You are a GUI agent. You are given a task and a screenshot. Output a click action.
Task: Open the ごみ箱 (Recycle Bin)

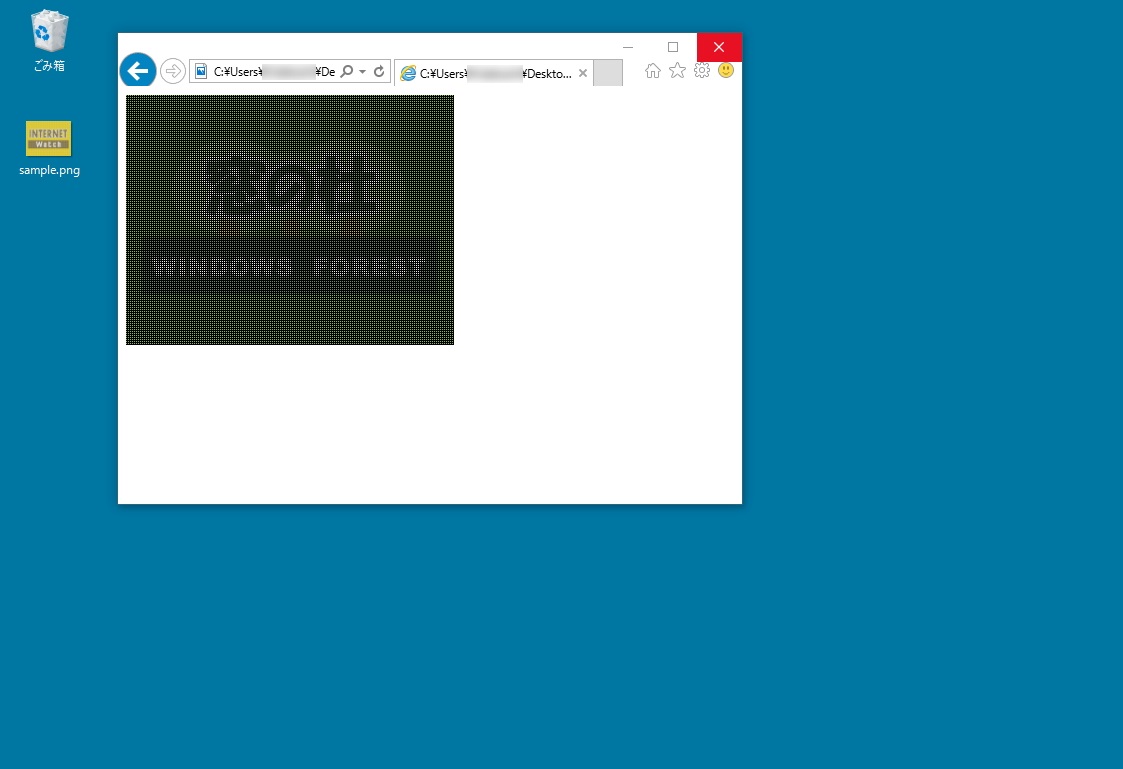click(x=49, y=31)
